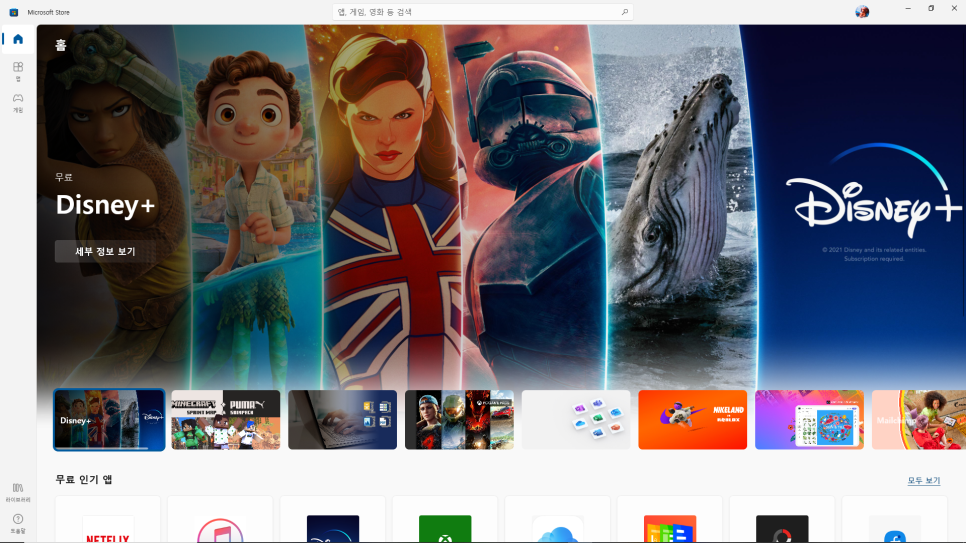Open the Gaming section in sidebar
Viewport: 966px width, 543px height.
pos(18,102)
